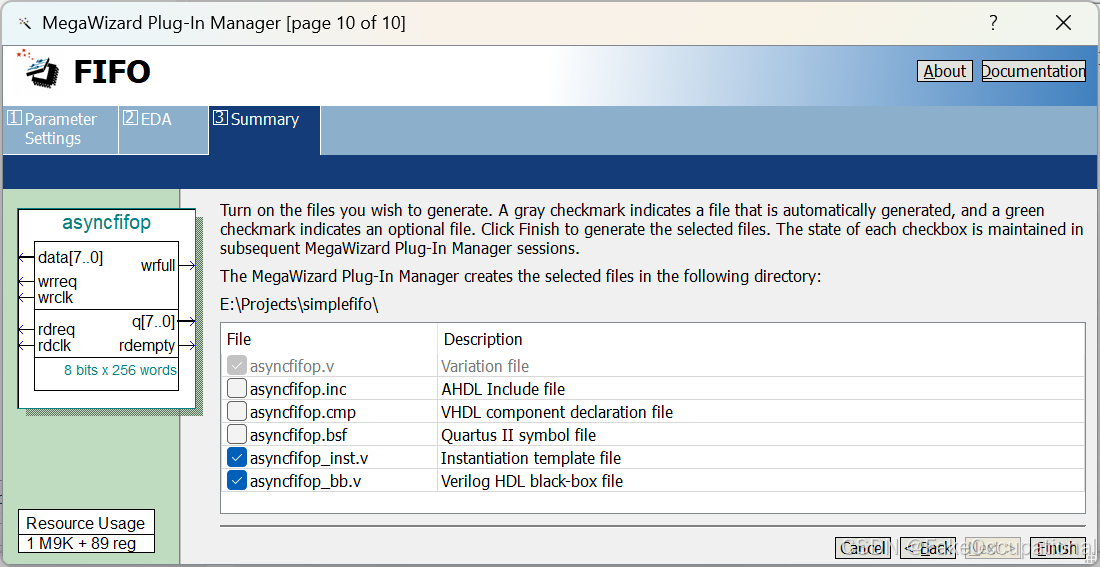Click the '8 bits x 256 words' text
The image size is (1100, 567).
tap(120, 370)
